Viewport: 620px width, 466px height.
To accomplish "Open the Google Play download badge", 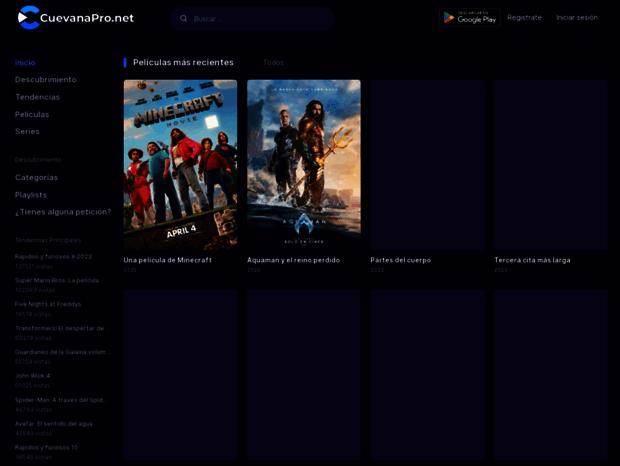I will [470, 17].
